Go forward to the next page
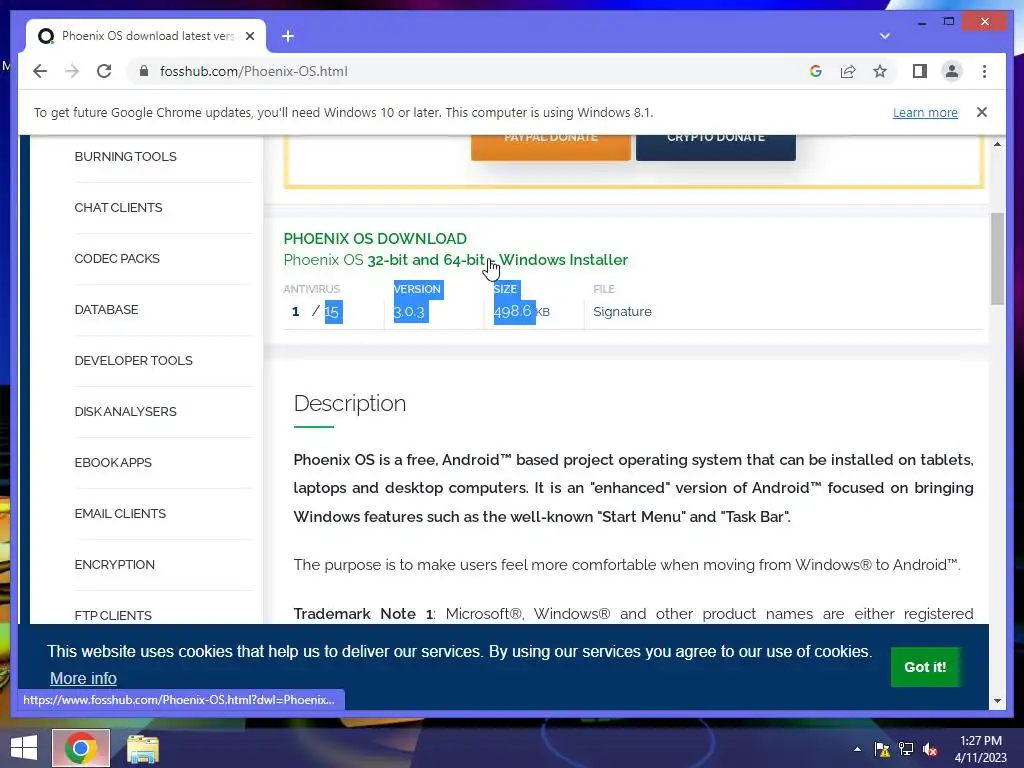The height and width of the screenshot is (768, 1024). 72,71
